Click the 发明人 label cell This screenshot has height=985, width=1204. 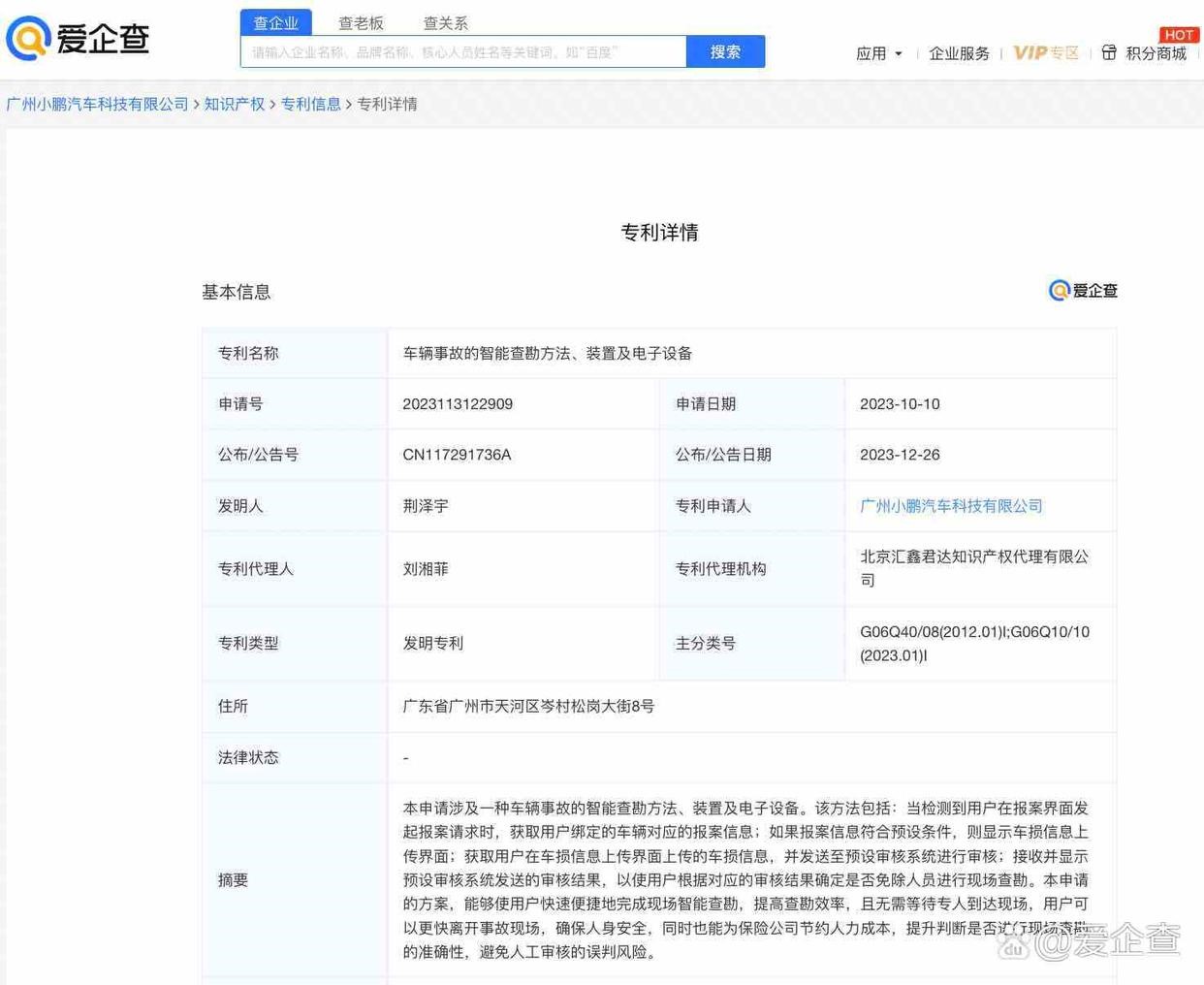[x=295, y=506]
